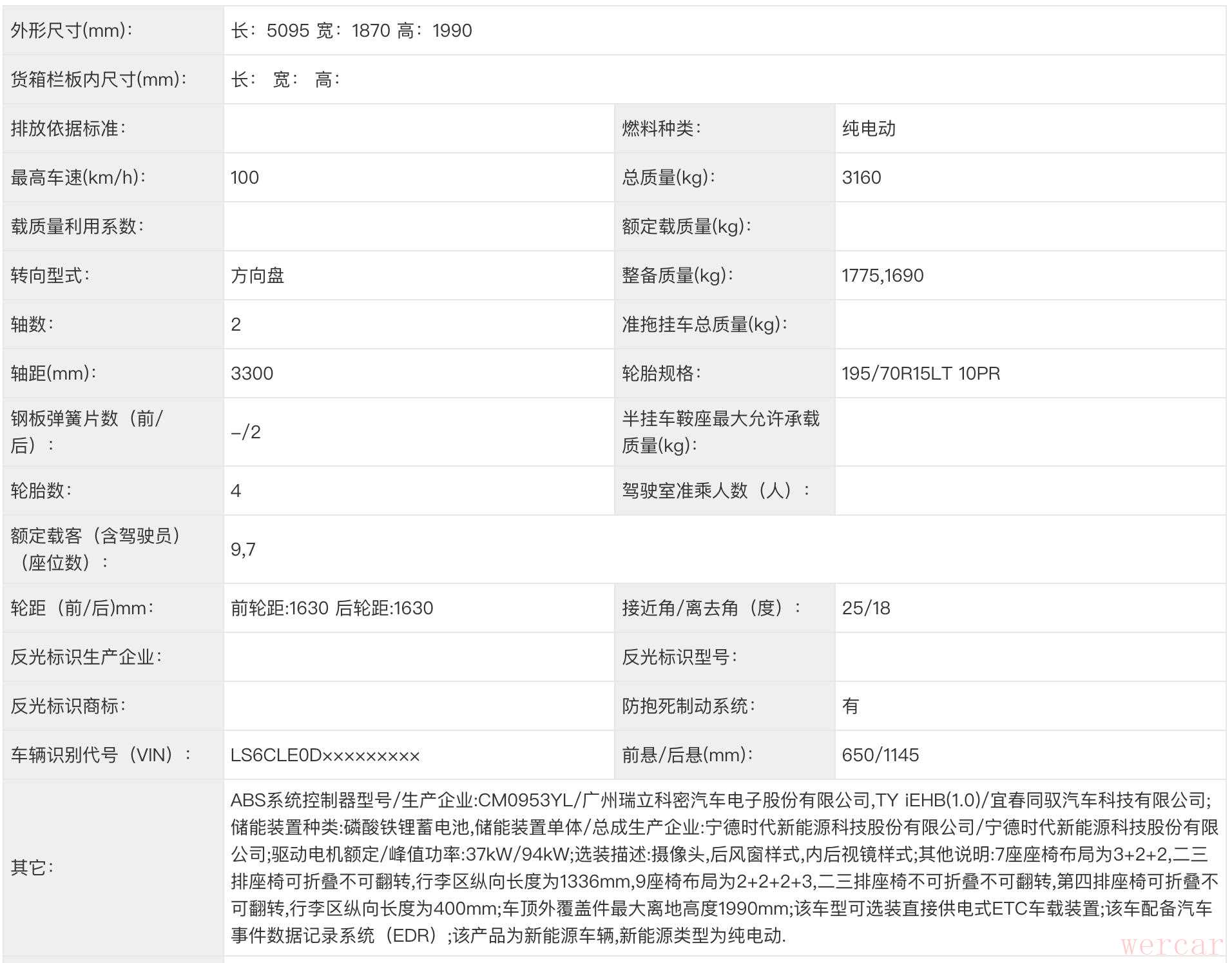
Task: Click the ABS系统控制器 description paragraph
Action: pyautogui.click(x=722, y=868)
